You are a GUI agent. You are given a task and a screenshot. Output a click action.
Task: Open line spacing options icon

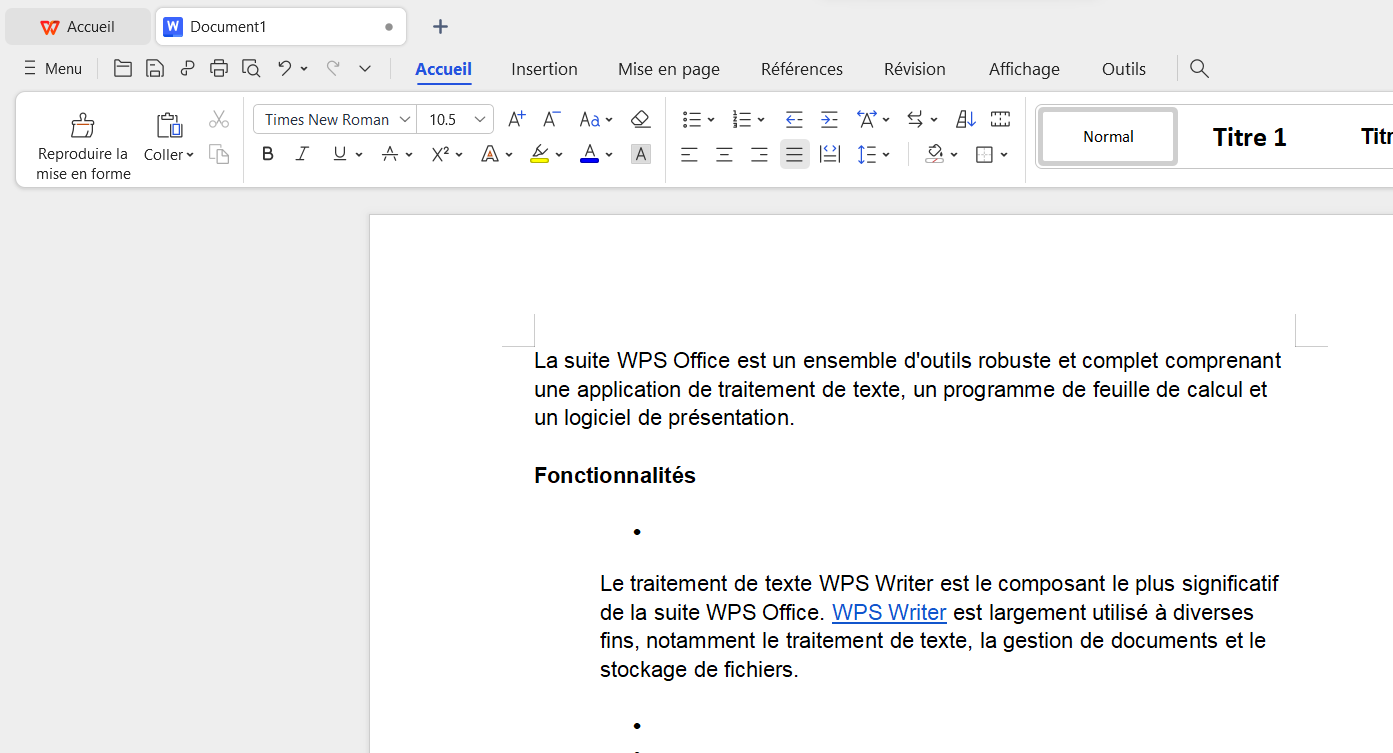pyautogui.click(x=866, y=154)
